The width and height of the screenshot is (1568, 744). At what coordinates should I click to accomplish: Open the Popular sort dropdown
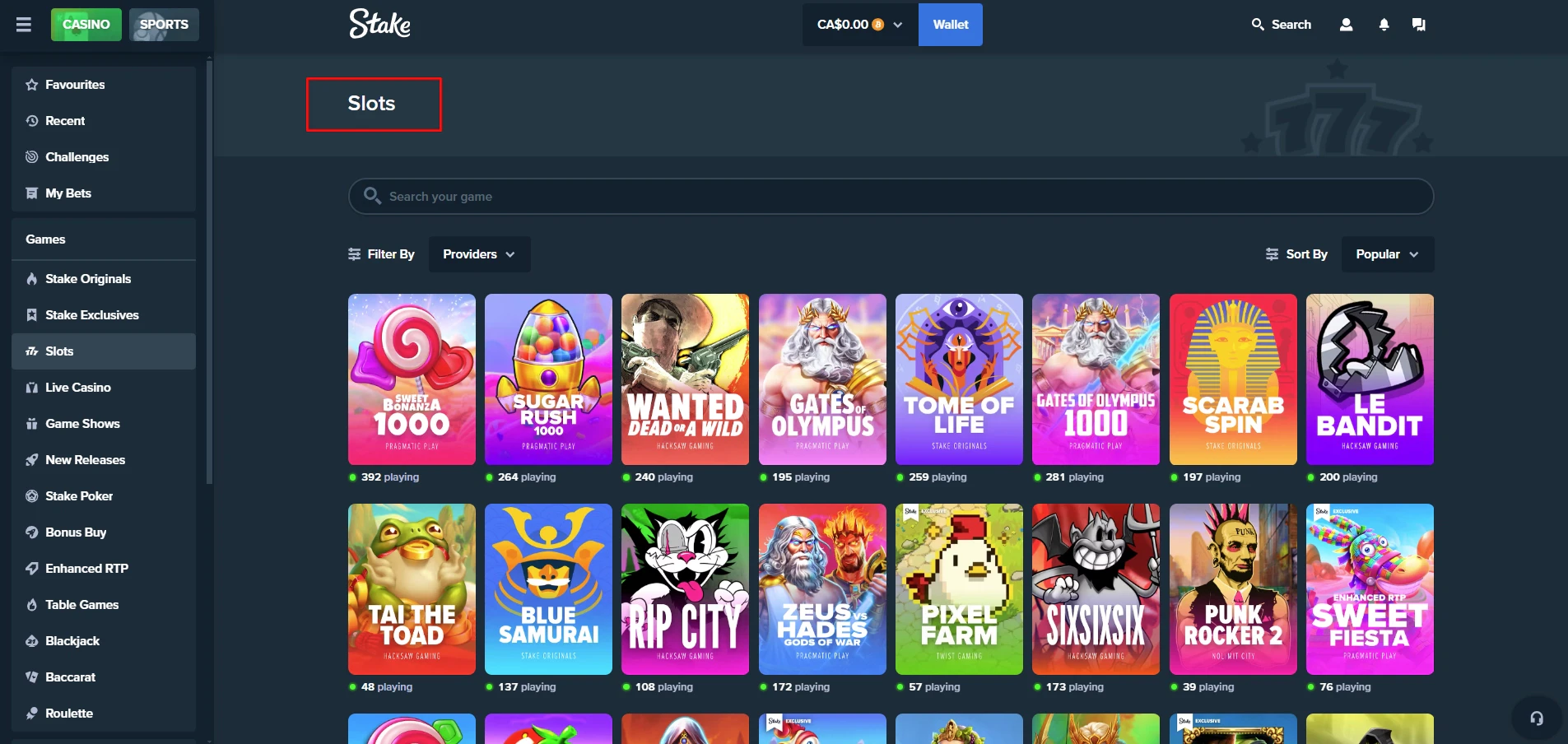coord(1388,254)
